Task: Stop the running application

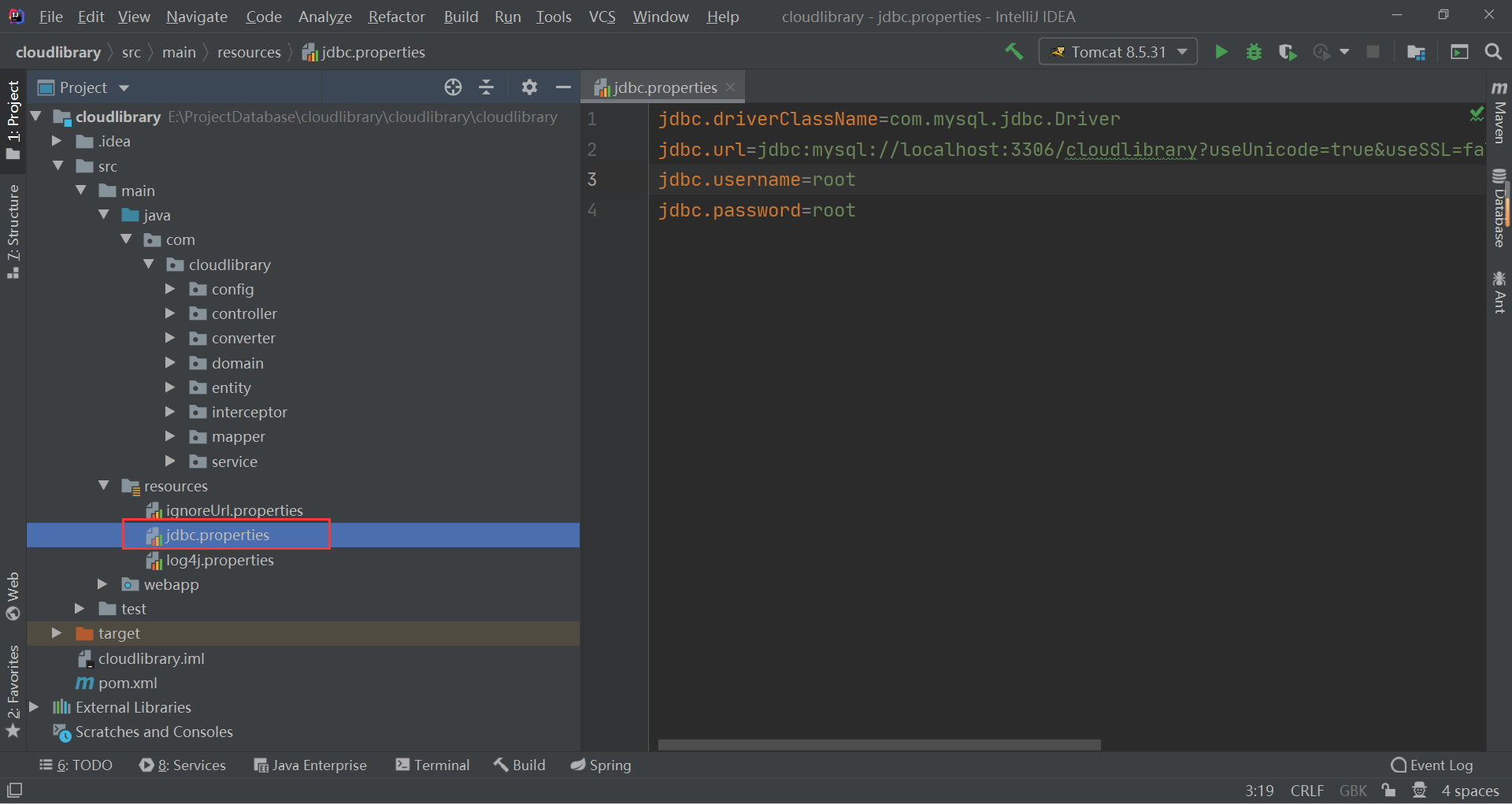Action: pos(1373,51)
